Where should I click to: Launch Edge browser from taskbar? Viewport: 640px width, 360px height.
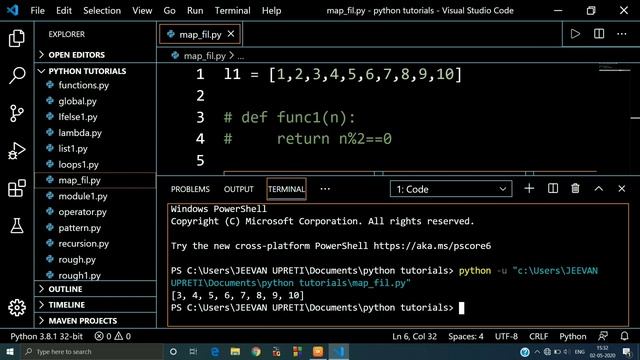click(215, 351)
